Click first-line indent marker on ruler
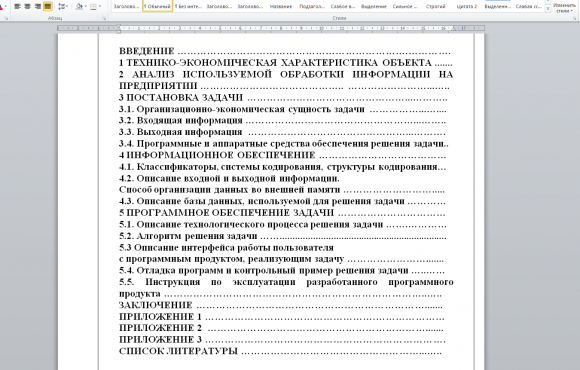 (x=119, y=26)
